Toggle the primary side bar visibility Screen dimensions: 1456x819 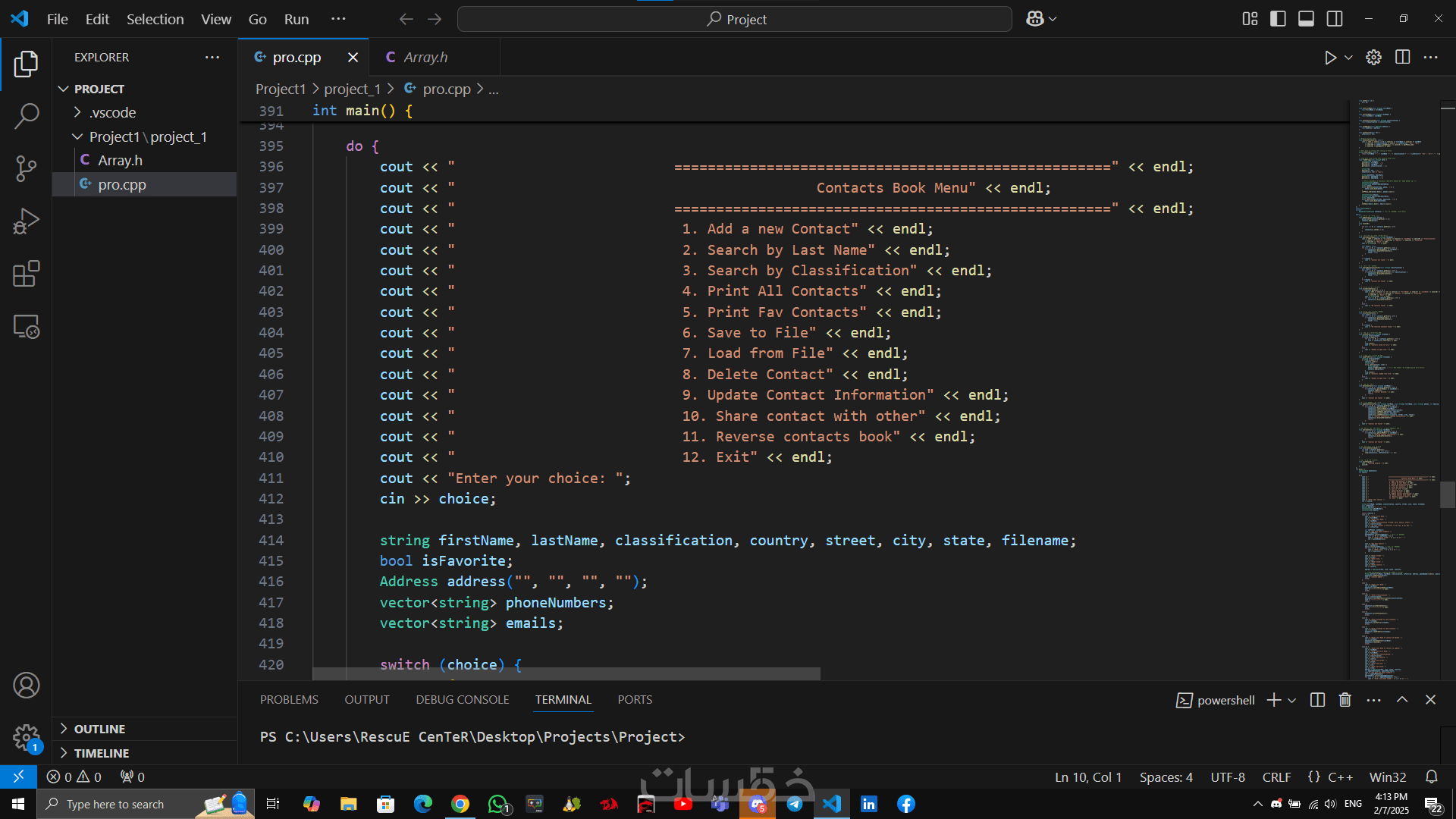click(x=1278, y=19)
